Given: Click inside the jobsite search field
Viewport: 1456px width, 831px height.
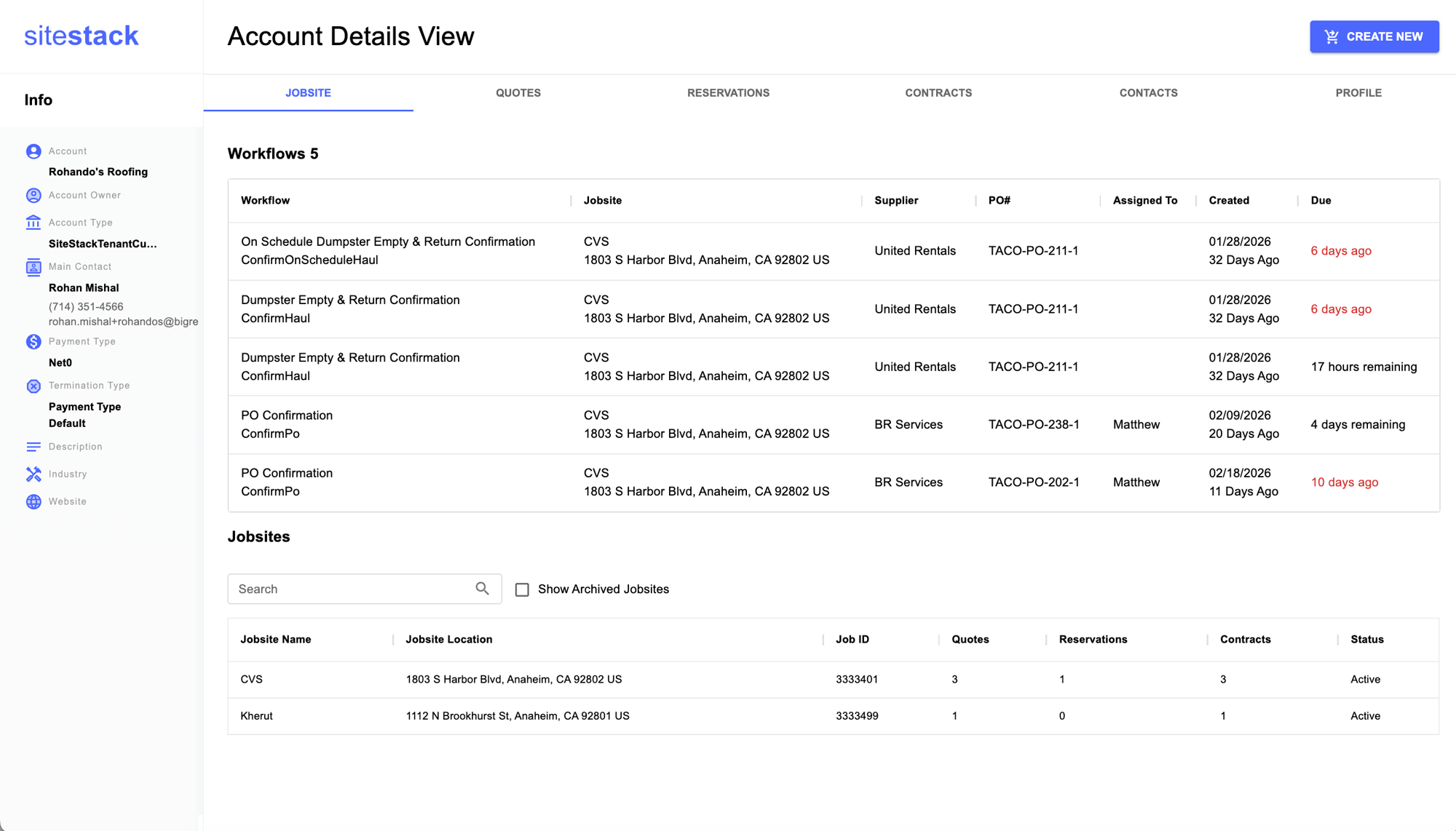Looking at the screenshot, I should [342, 589].
